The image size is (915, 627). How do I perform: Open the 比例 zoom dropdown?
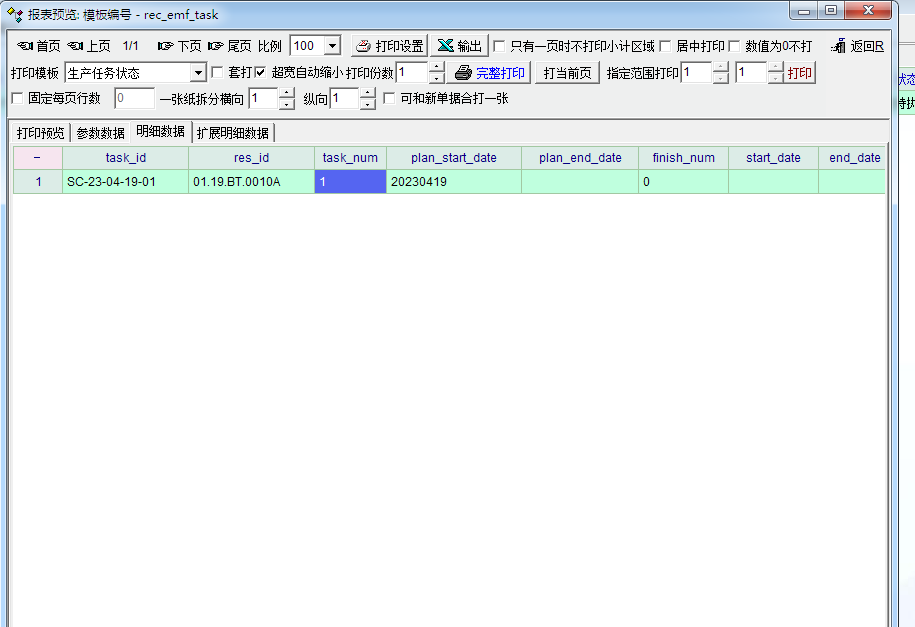[x=332, y=46]
